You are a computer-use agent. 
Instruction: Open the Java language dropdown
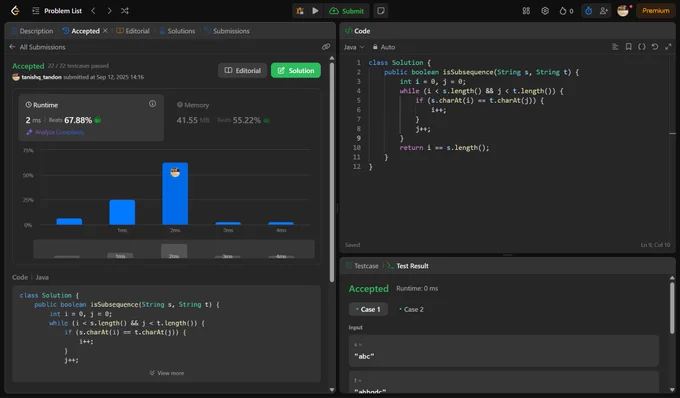pos(354,47)
